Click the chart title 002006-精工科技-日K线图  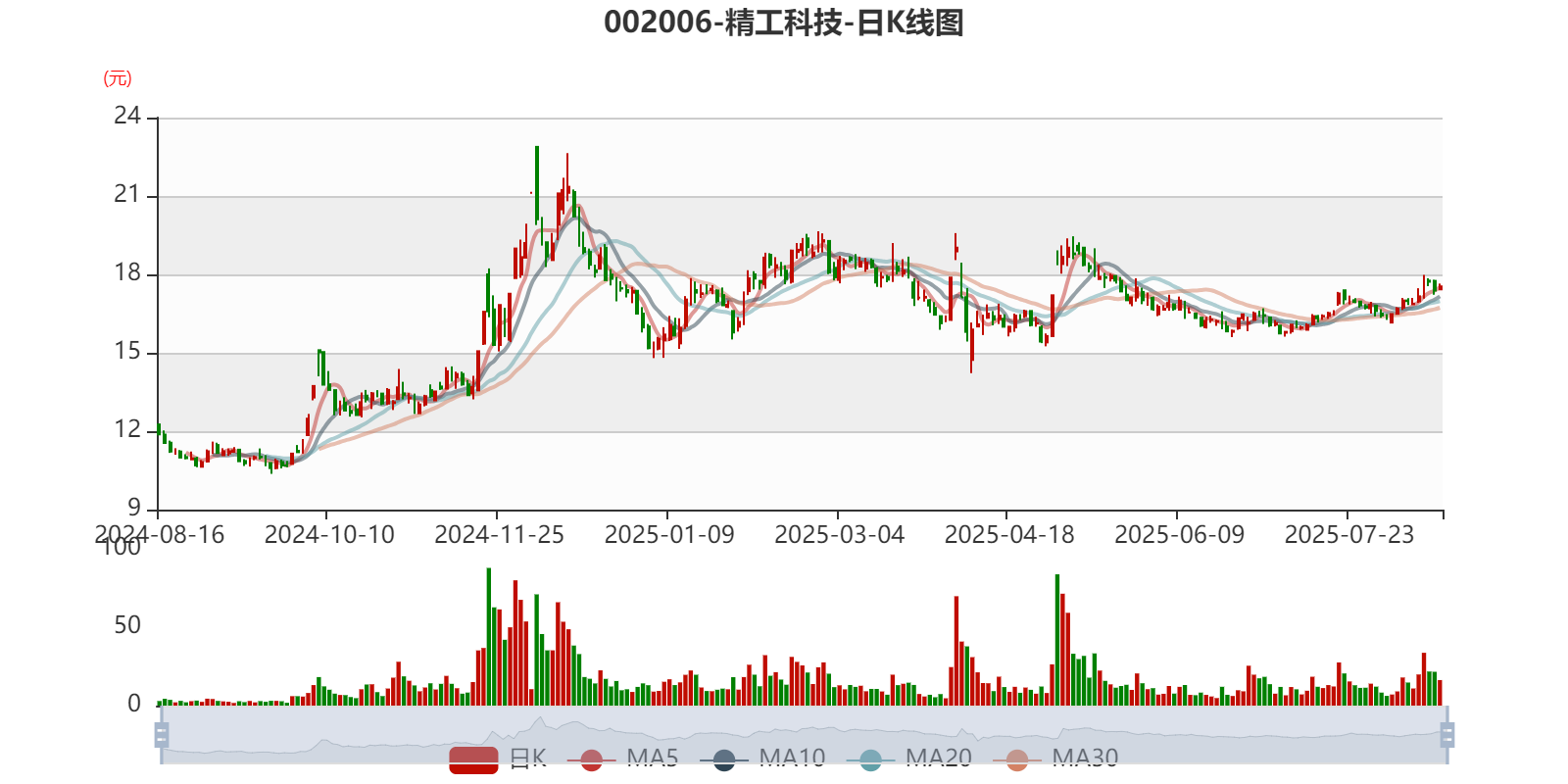pyautogui.click(x=784, y=23)
